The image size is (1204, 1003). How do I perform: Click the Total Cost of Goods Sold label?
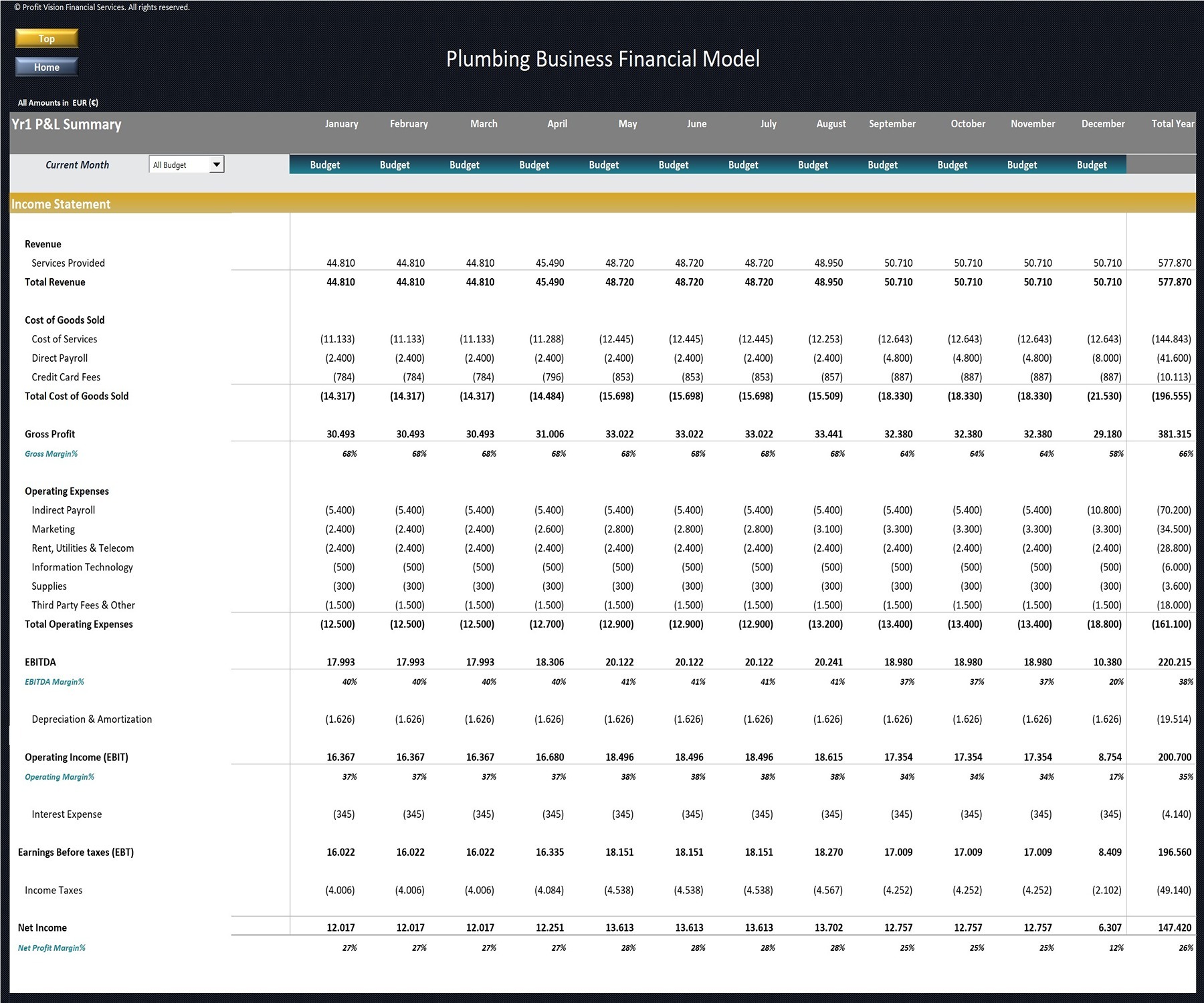click(x=76, y=396)
